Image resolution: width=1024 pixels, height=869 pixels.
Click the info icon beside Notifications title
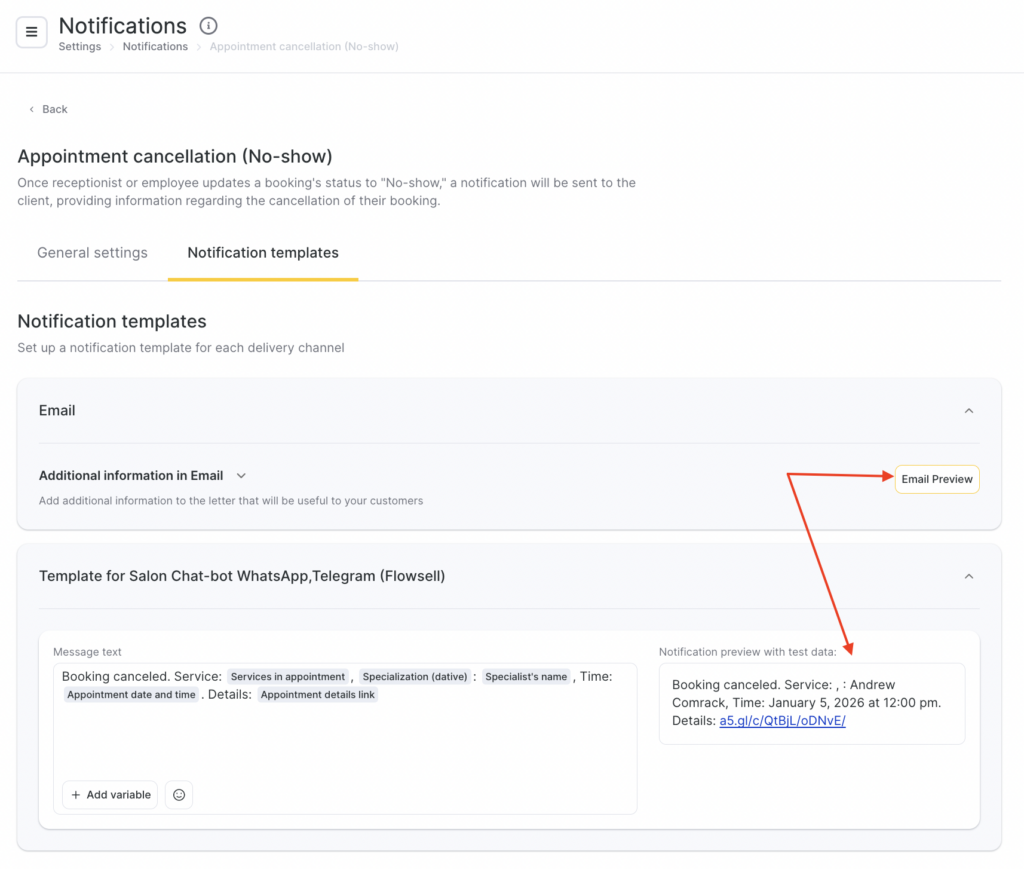(x=208, y=26)
